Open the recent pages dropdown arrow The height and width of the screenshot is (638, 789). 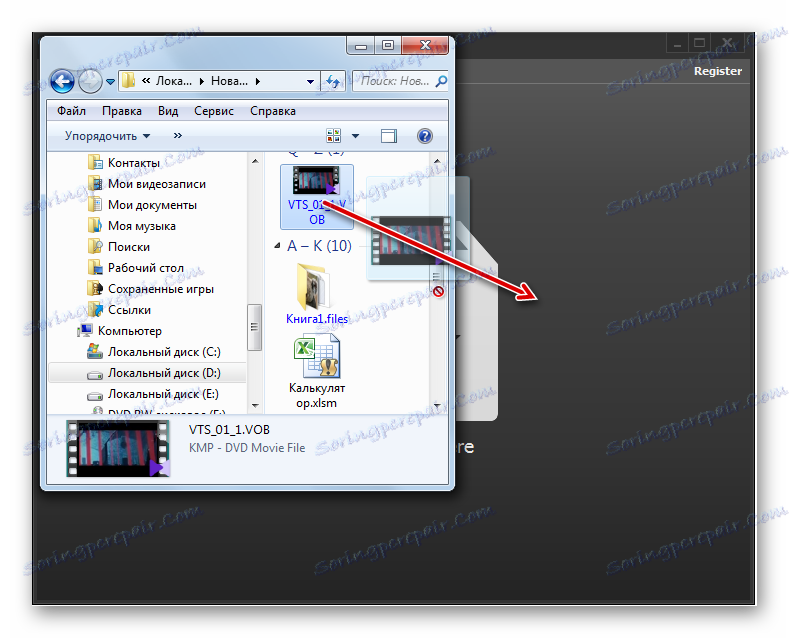[x=111, y=81]
